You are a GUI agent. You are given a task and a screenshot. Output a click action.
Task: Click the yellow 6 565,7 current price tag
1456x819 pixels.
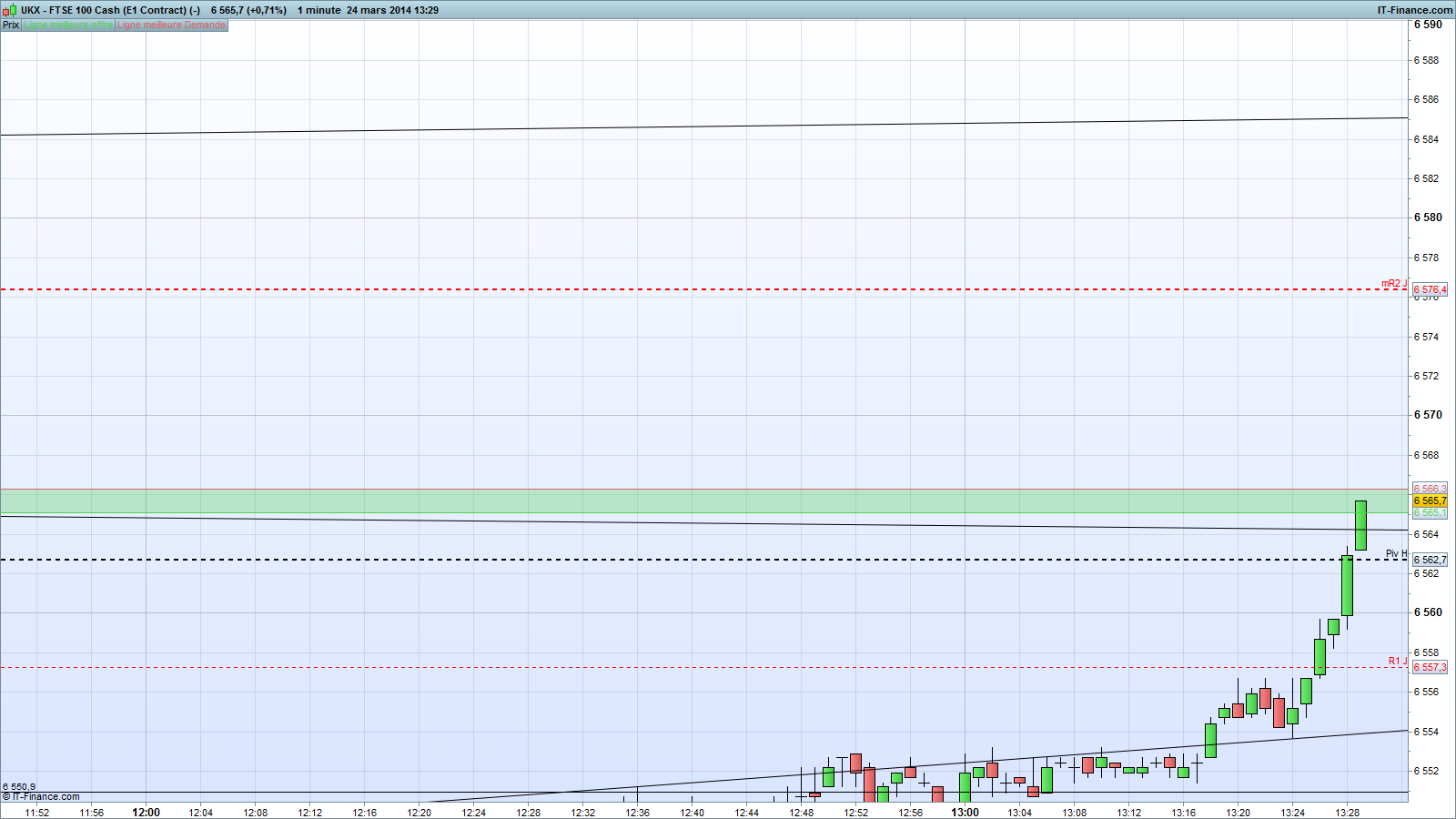pos(1430,501)
